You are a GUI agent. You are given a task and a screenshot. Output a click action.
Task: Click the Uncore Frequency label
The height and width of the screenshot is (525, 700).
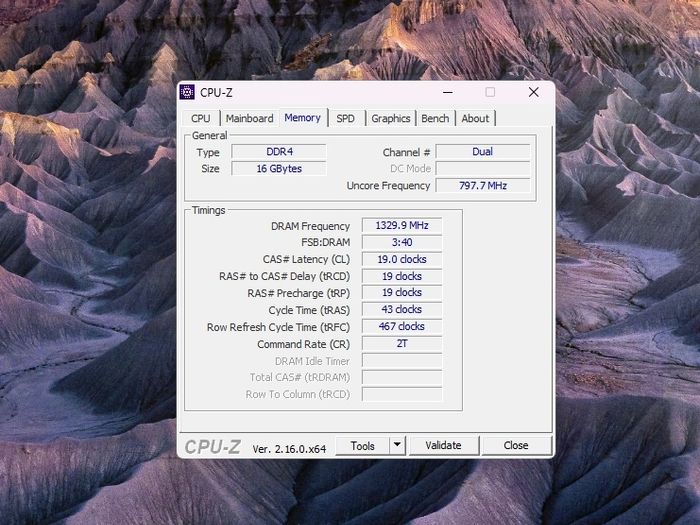(x=388, y=186)
